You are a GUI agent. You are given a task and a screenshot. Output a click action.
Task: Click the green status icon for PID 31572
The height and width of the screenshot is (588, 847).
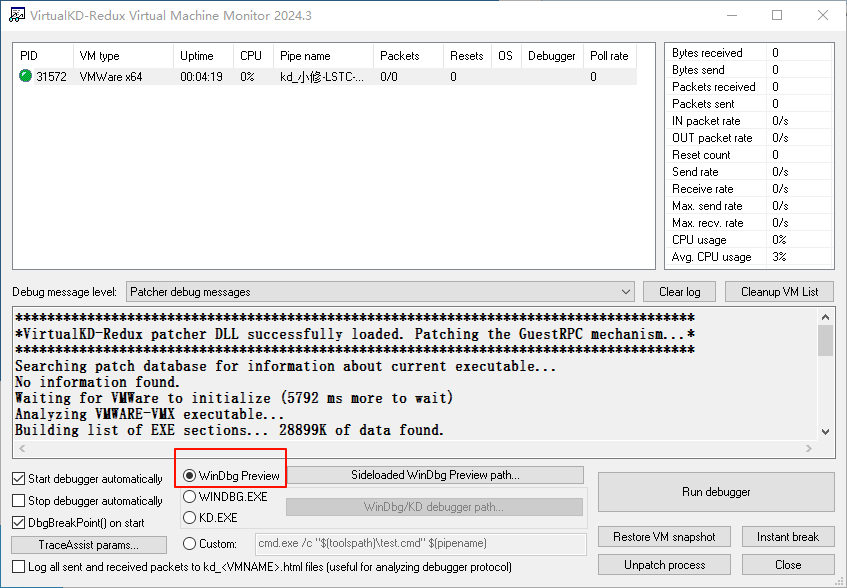pyautogui.click(x=25, y=76)
